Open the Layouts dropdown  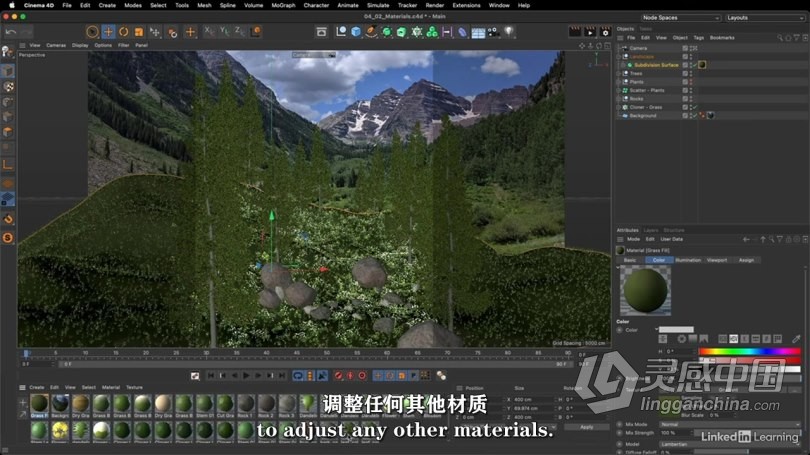765,18
